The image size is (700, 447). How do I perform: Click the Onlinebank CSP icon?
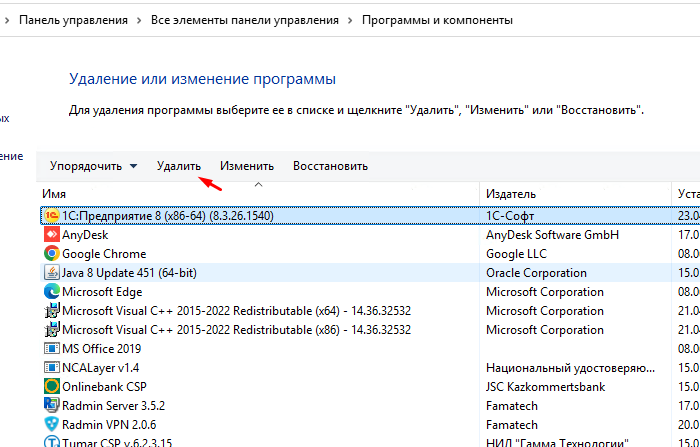point(52,386)
